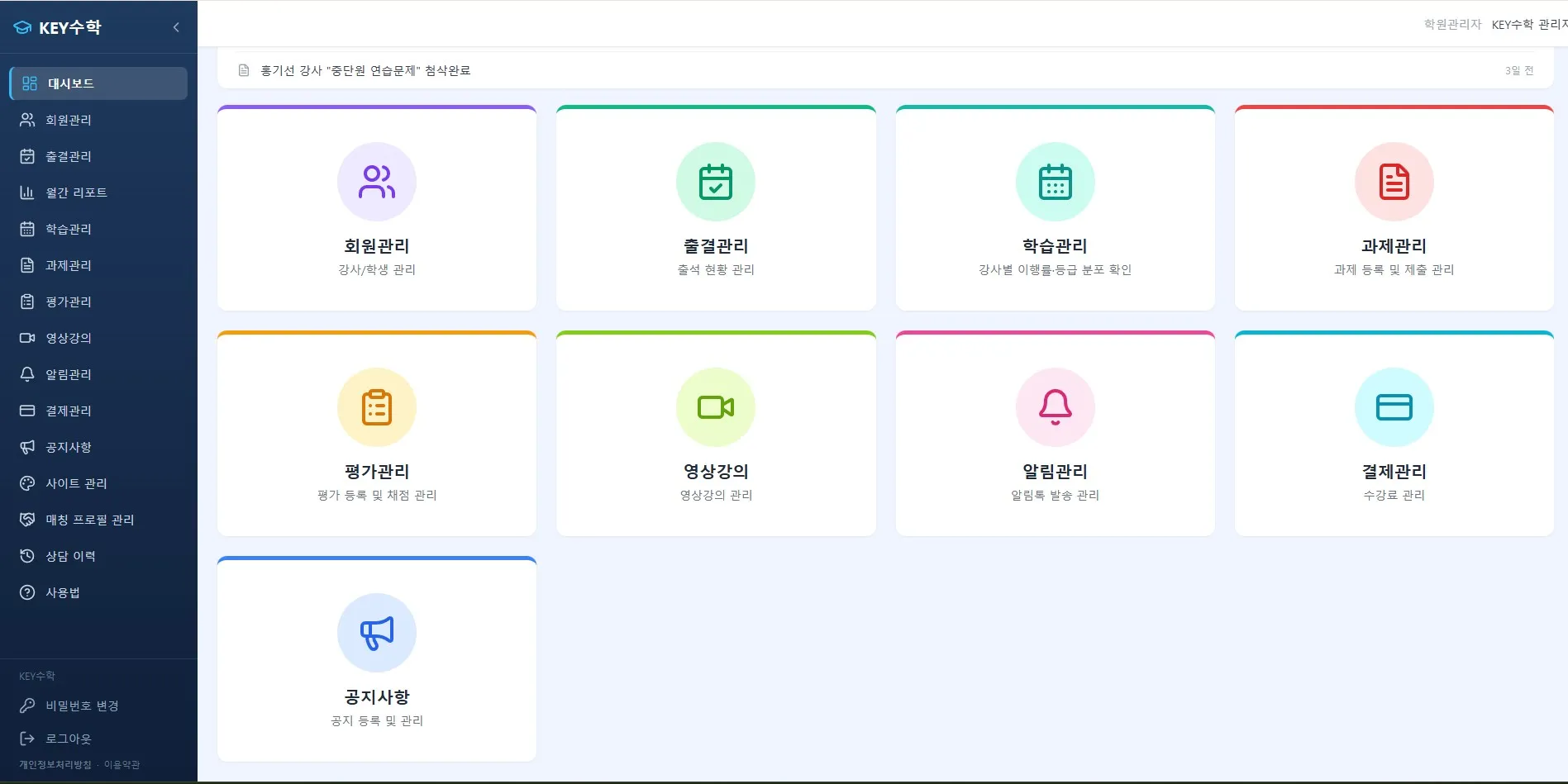Open 매칭 프로필 관리 in the sidebar
Viewport: 1568px width, 784px height.
coord(98,520)
